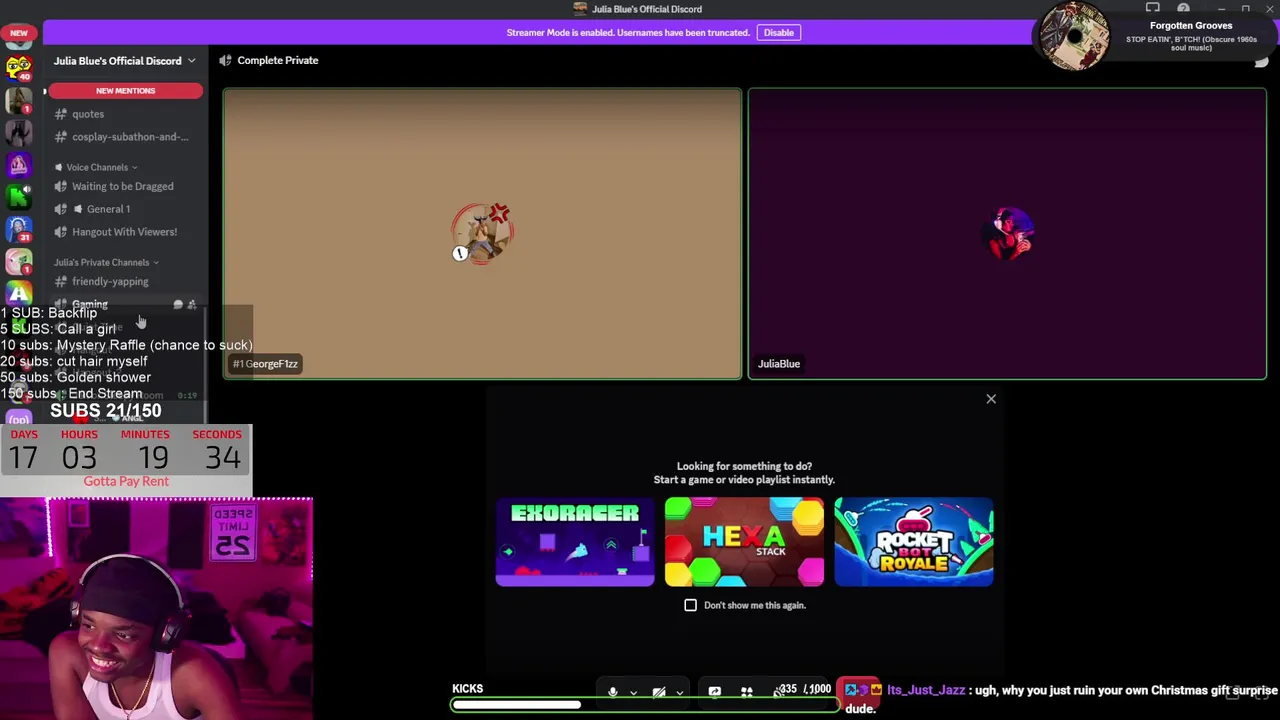Viewport: 1280px width, 720px height.
Task: Open camera options chevron
Action: click(x=680, y=692)
